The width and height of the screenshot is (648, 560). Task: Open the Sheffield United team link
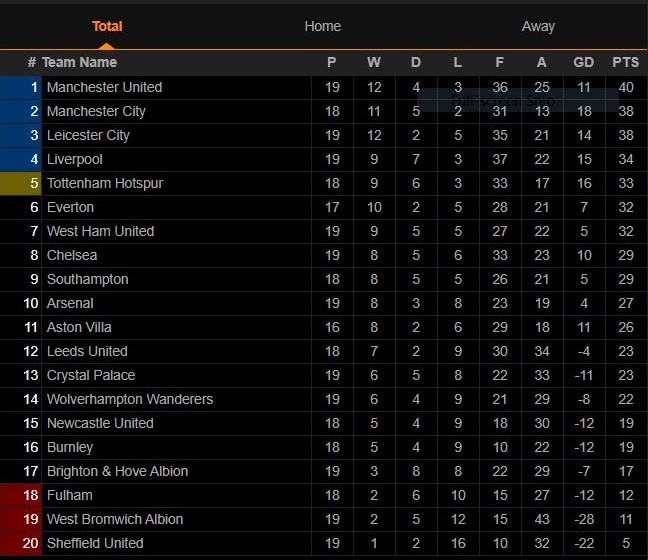95,543
